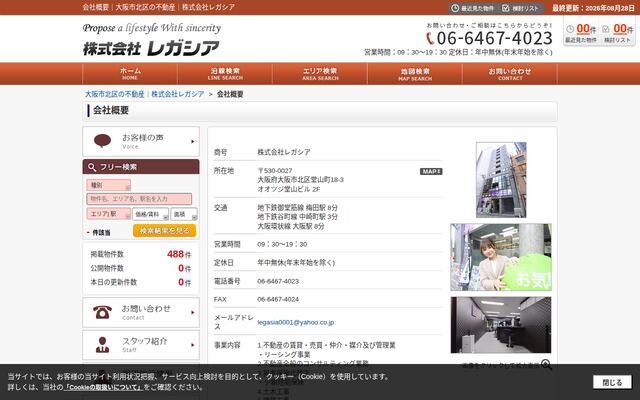This screenshot has height=400, width=640.
Task: Open the building exterior photo
Action: click(501, 180)
